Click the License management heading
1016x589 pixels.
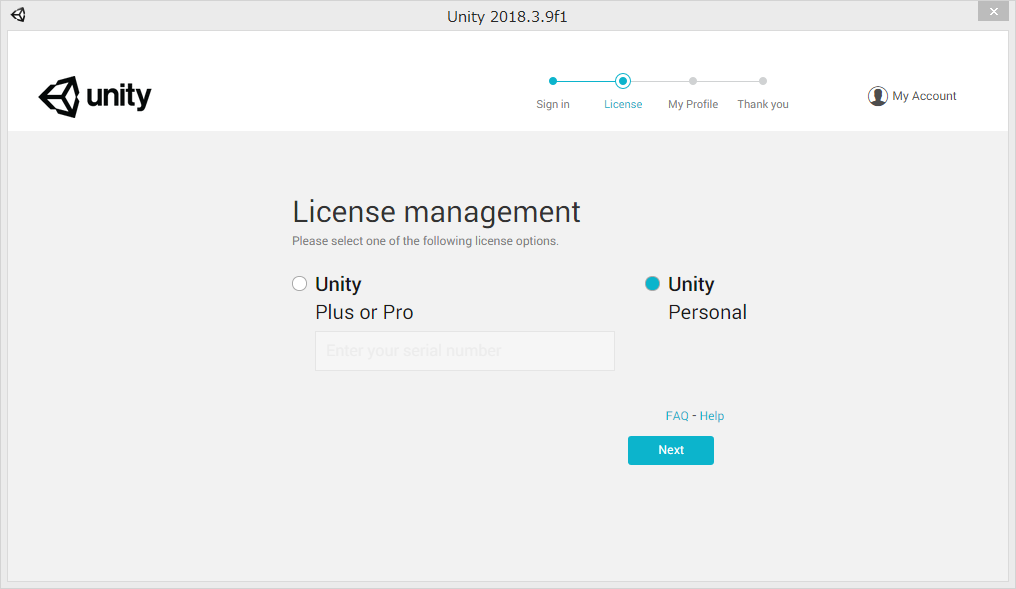click(436, 212)
